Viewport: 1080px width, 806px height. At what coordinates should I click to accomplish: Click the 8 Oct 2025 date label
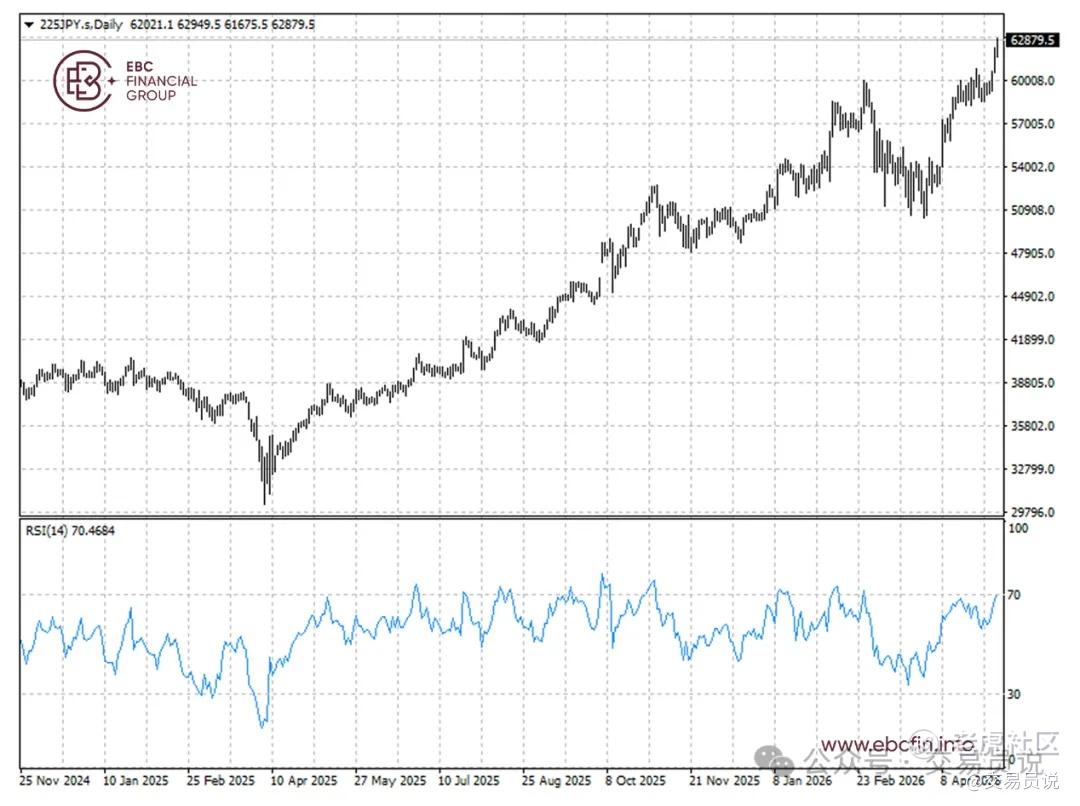click(635, 781)
